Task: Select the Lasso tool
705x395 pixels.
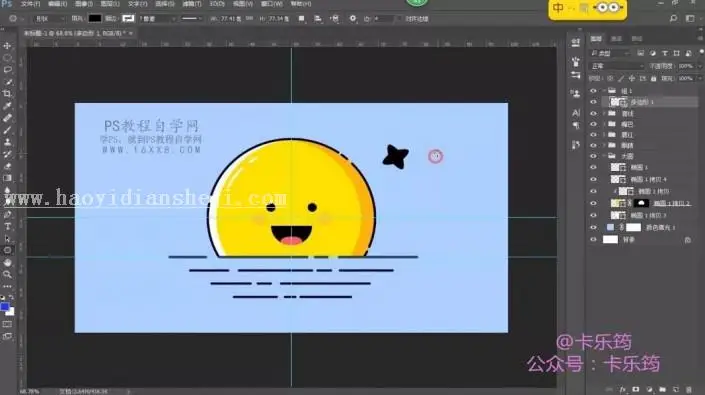Action: point(7,70)
